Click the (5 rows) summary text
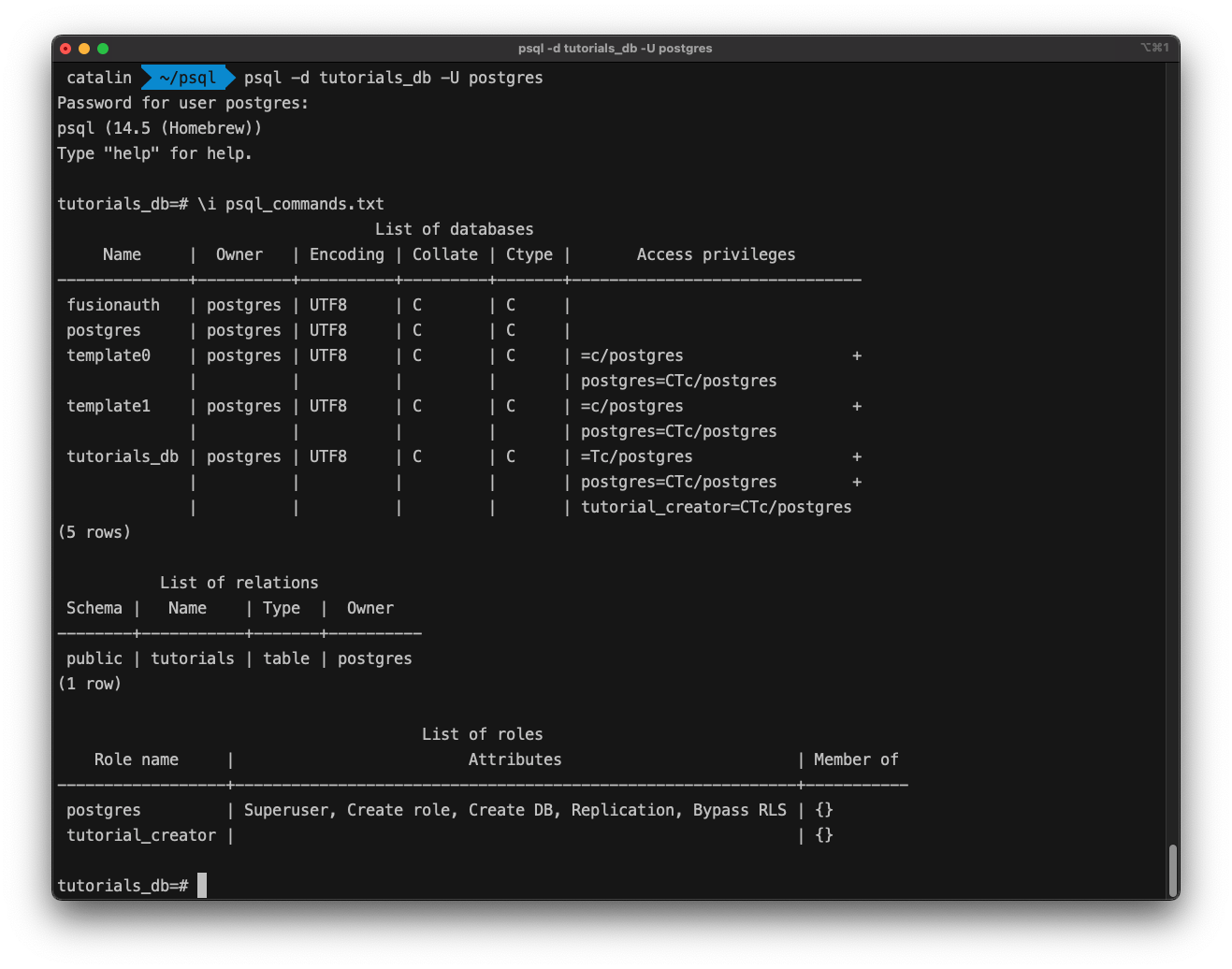This screenshot has width=1232, height=969. (94, 531)
